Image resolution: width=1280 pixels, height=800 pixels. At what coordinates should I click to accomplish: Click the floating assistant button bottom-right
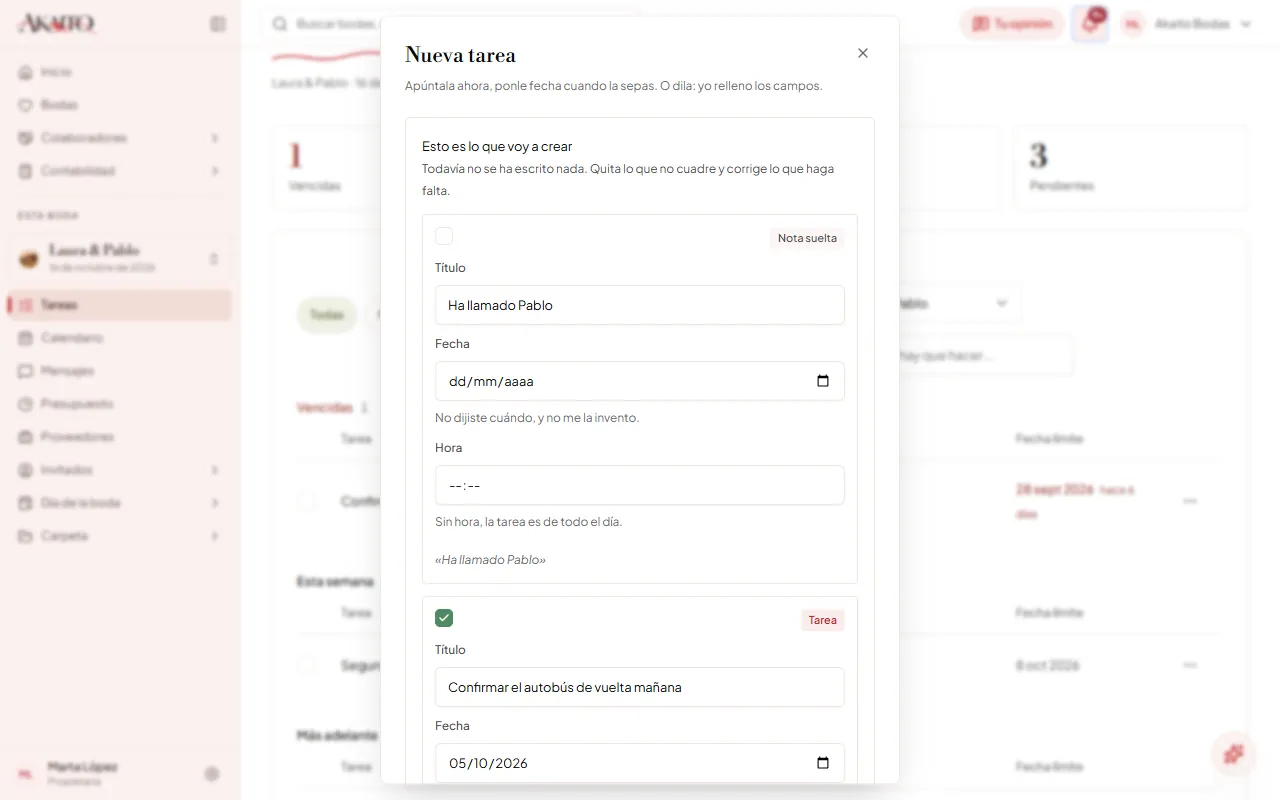[x=1234, y=754]
